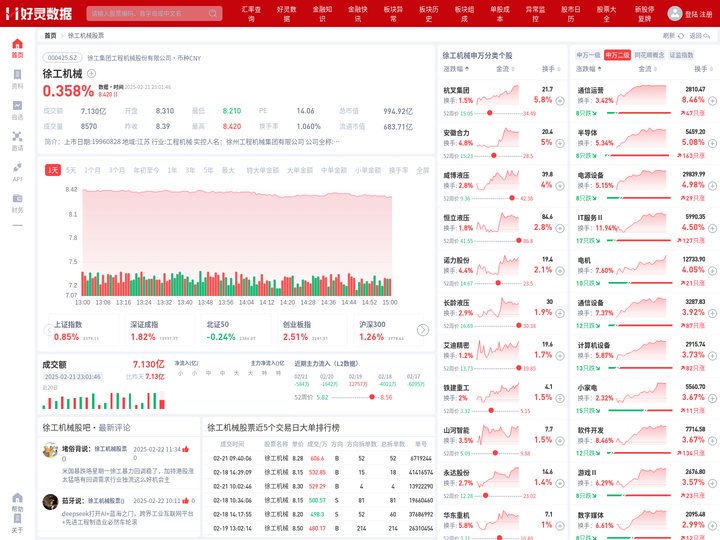720x540 pixels.
Task: Click the user avatar icon in header
Action: (x=675, y=13)
